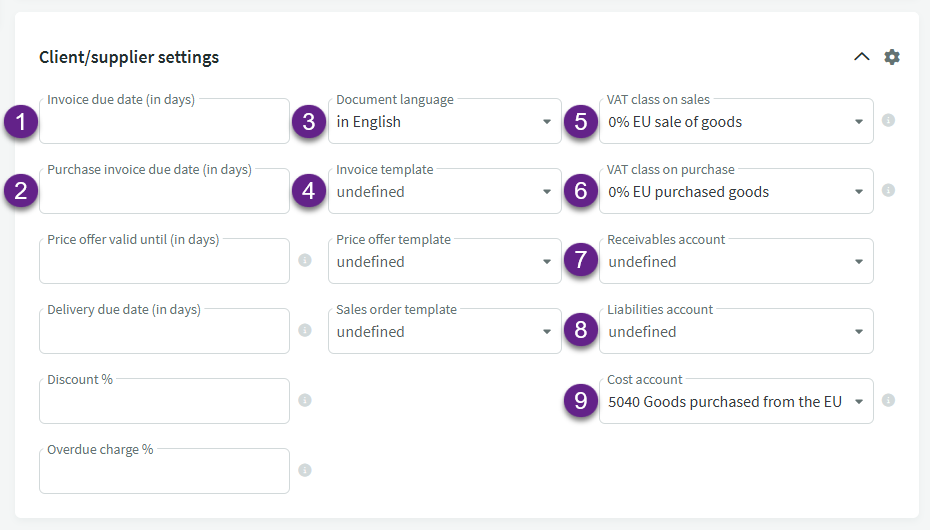Click info icon beside Overdue charge %

(305, 471)
